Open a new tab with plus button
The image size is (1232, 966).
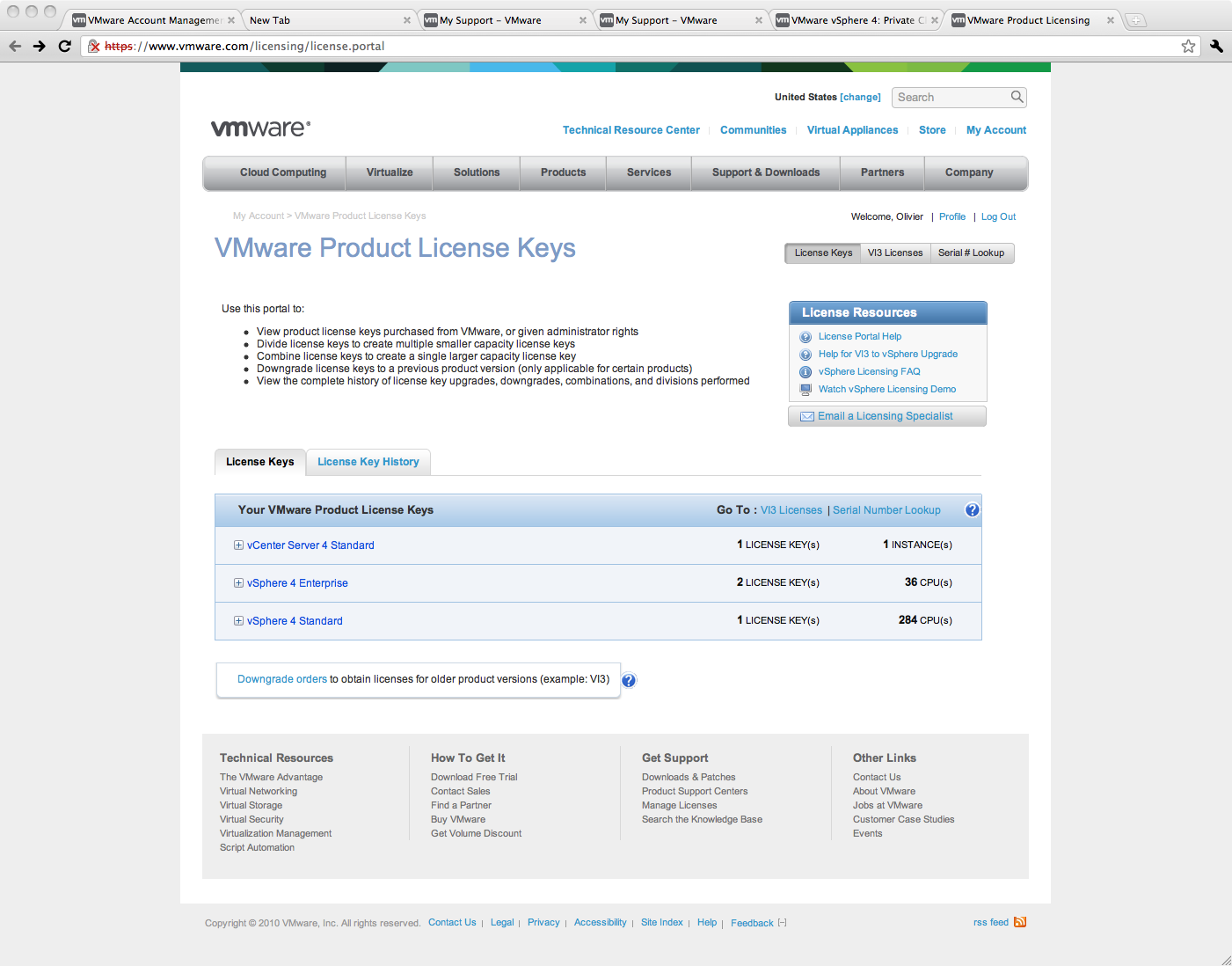tap(1135, 20)
